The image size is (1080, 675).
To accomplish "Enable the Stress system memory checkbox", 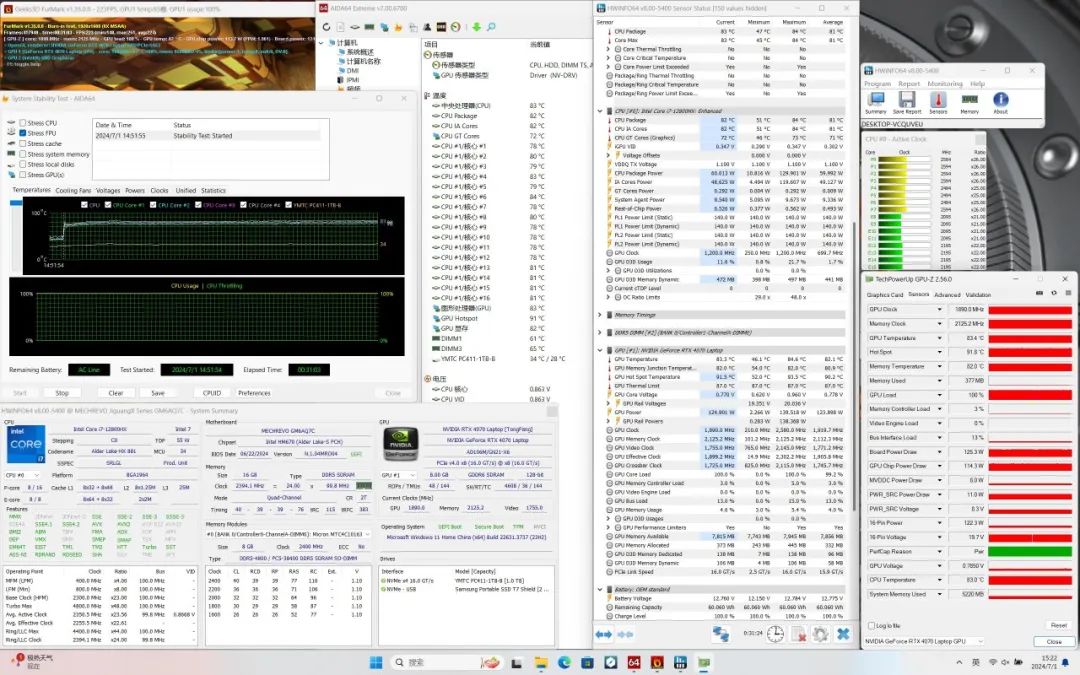I will click(23, 154).
